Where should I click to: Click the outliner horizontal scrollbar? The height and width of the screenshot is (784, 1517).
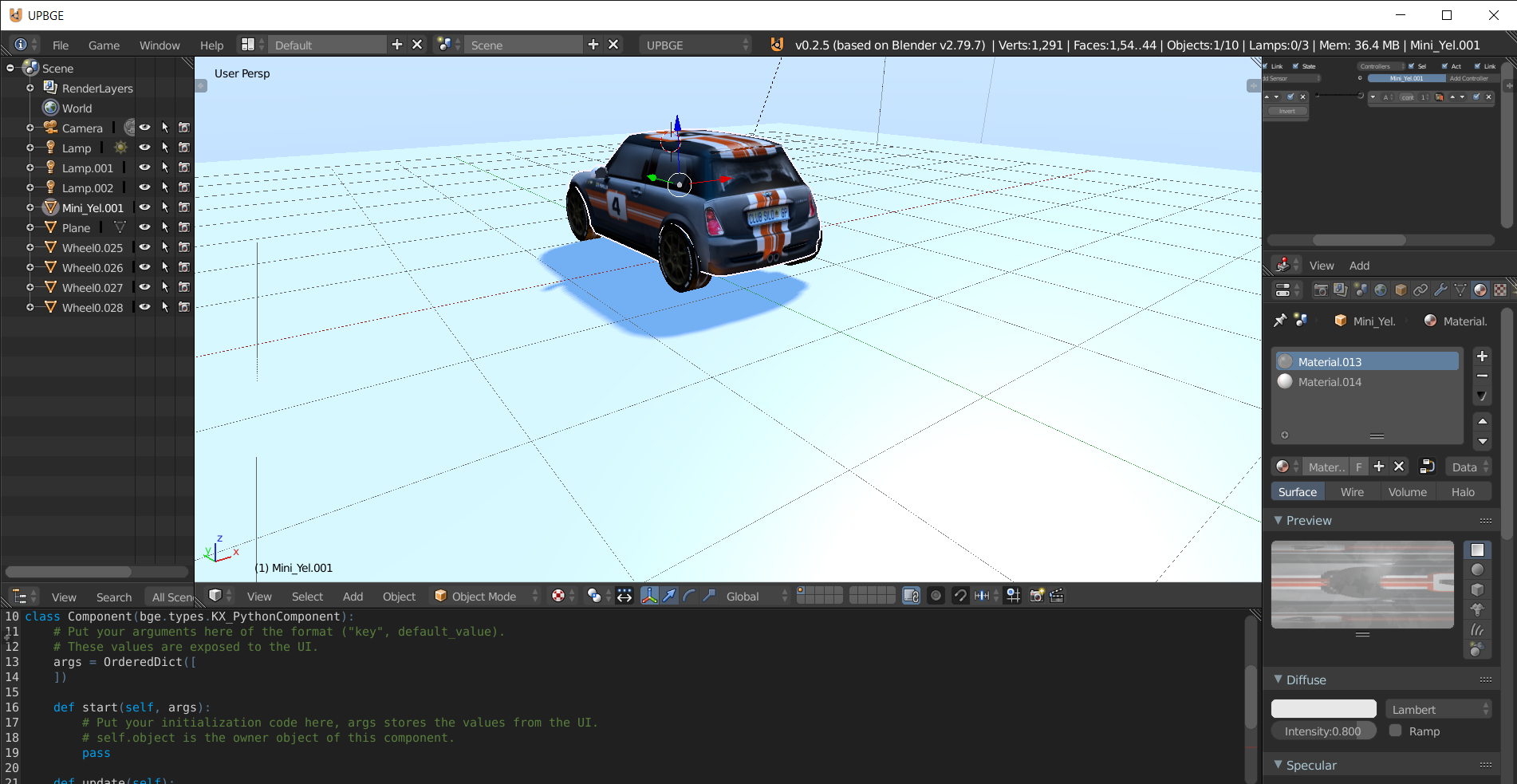(x=68, y=572)
